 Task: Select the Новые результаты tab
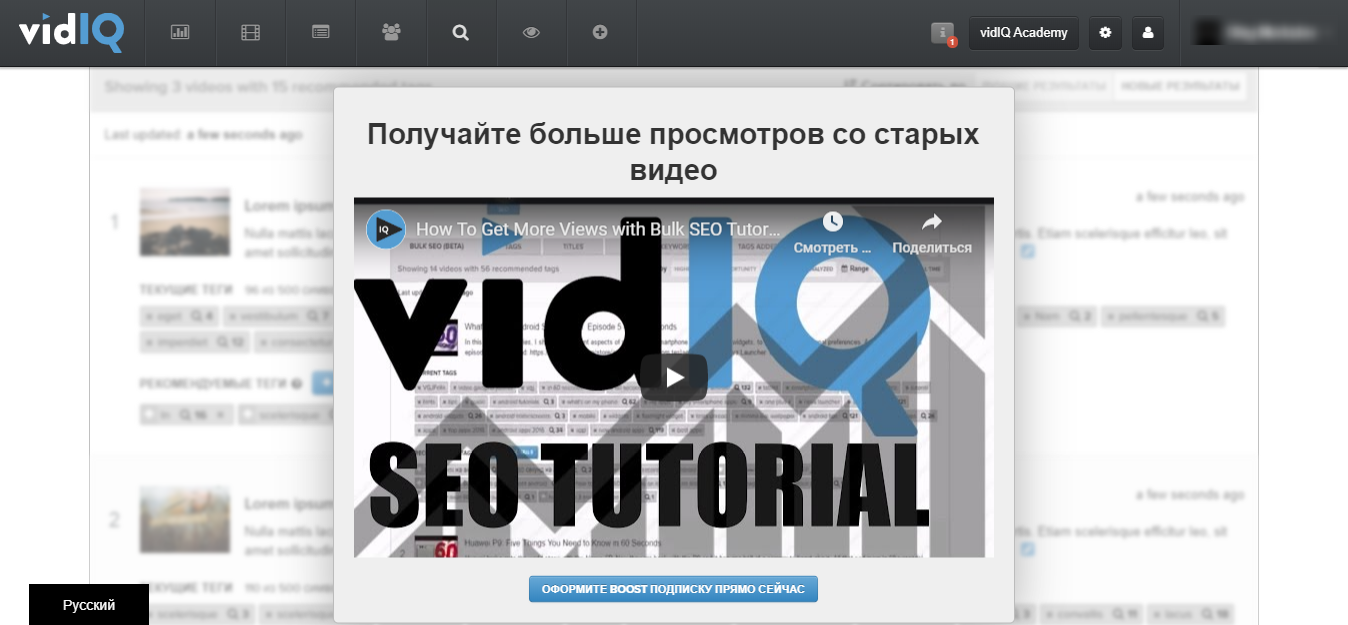[1180, 86]
